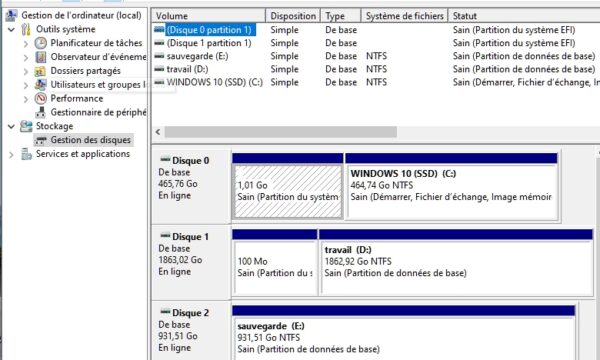Viewport: 600px width, 360px height.
Task: Click the Gestion des disques drive icon
Action: [41, 140]
